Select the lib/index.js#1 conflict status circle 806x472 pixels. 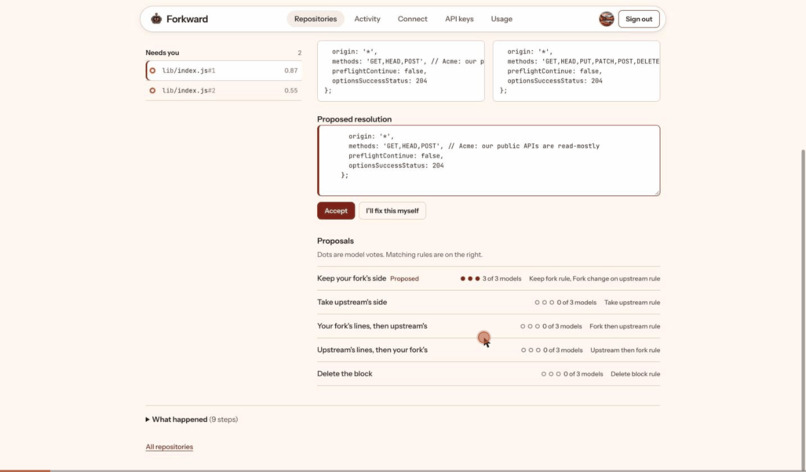point(152,70)
